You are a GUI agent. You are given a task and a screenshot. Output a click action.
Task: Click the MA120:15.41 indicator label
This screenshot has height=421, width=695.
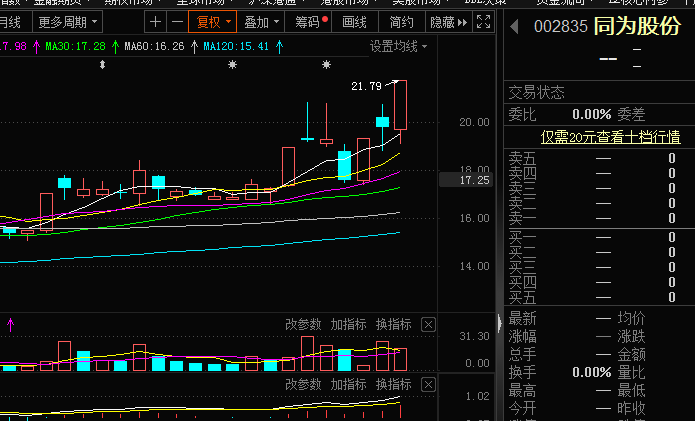point(236,46)
